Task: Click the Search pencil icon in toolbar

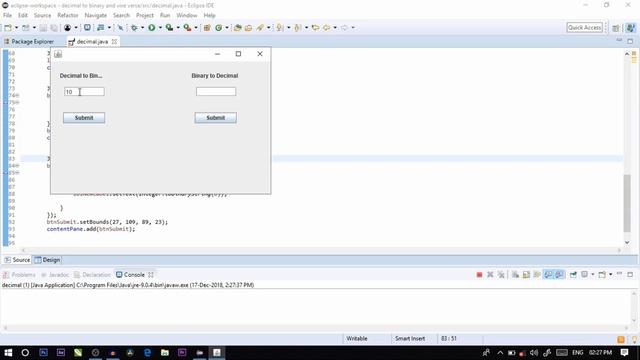Action: [260, 28]
